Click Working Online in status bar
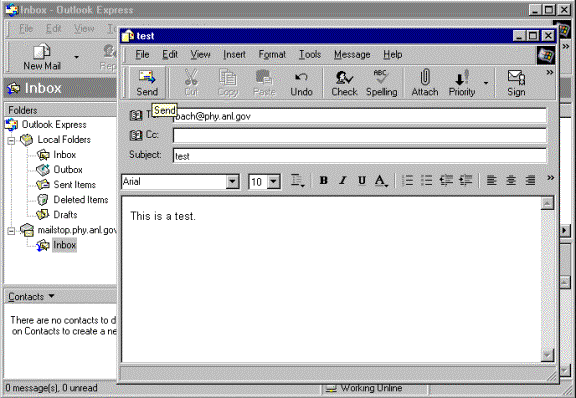Screen dimensions: 576x398 371,388
